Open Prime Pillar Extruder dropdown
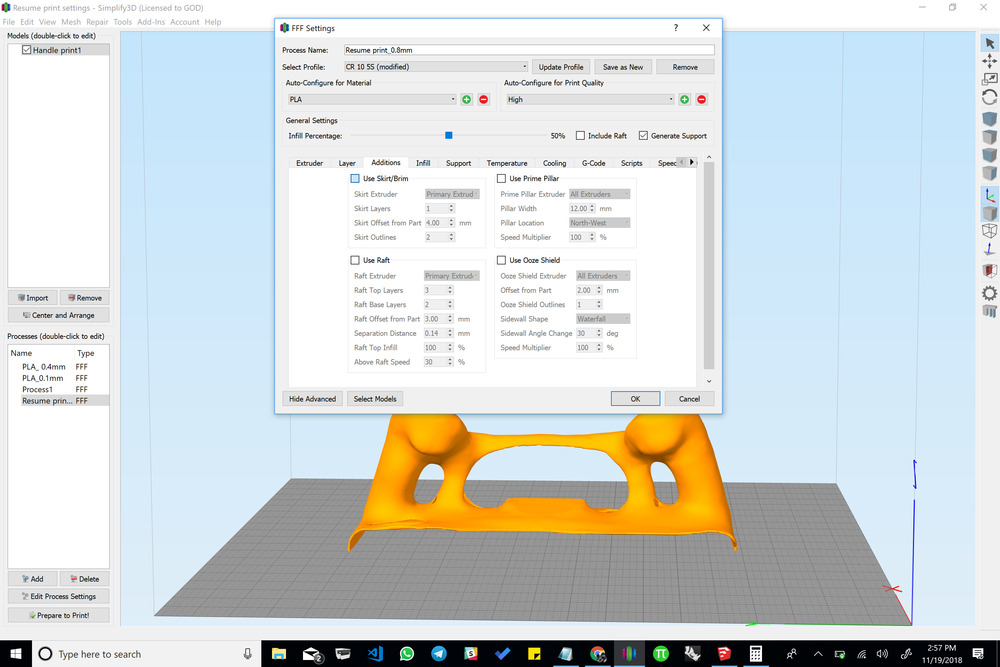The width and height of the screenshot is (1000, 667). (599, 194)
